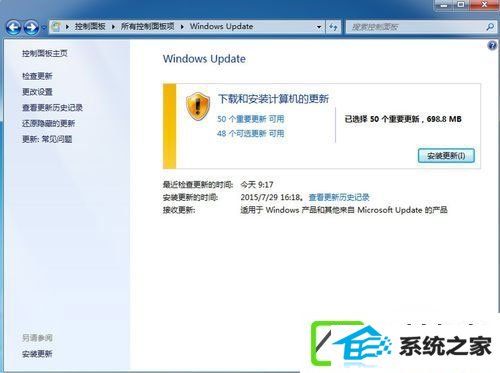500x373 pixels.
Task: Open 50 个重要更新 可用 link
Action: pos(251,119)
